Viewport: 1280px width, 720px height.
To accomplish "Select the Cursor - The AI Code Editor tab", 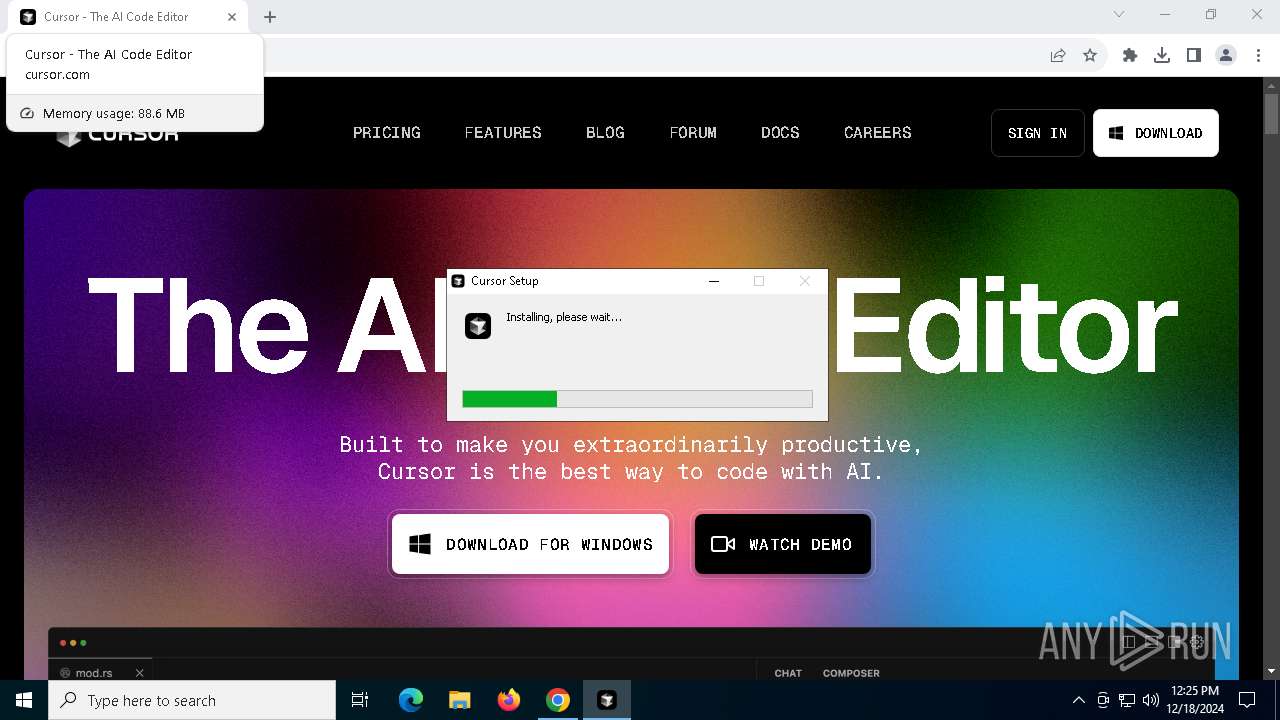I will point(128,17).
